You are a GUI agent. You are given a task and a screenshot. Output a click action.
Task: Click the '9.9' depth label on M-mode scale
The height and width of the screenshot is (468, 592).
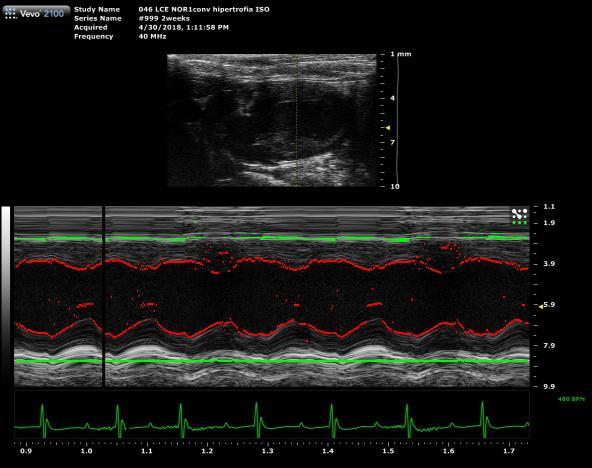[x=549, y=386]
